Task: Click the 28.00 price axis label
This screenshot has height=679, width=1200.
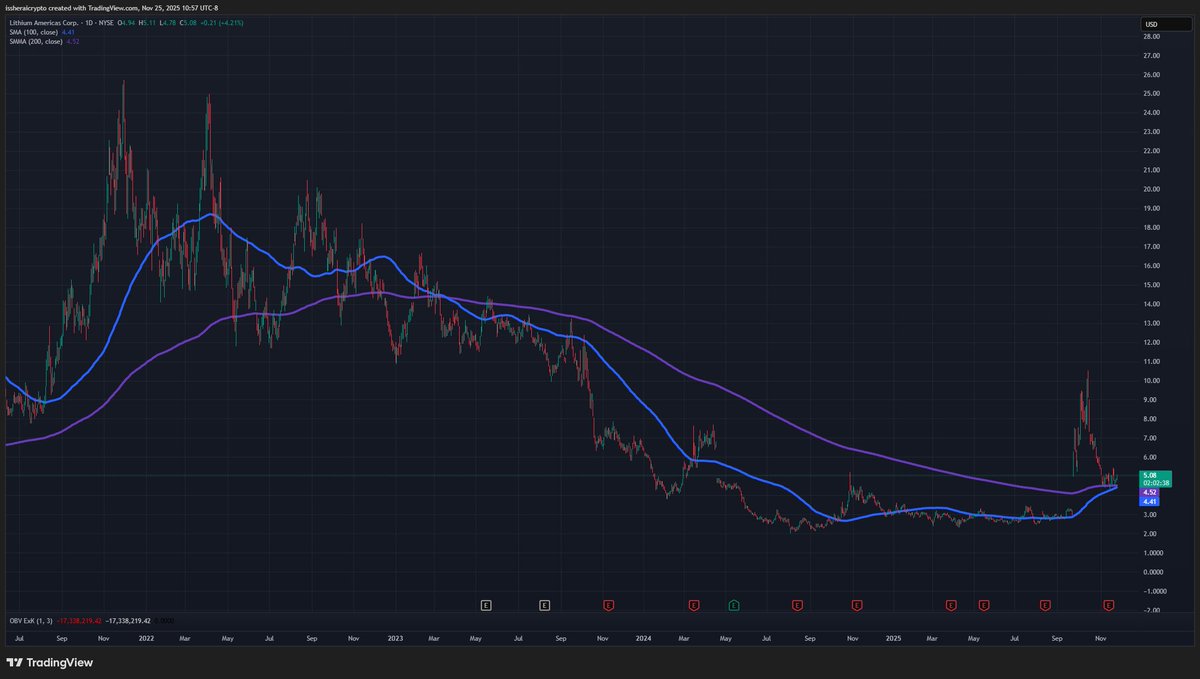Action: point(1152,36)
